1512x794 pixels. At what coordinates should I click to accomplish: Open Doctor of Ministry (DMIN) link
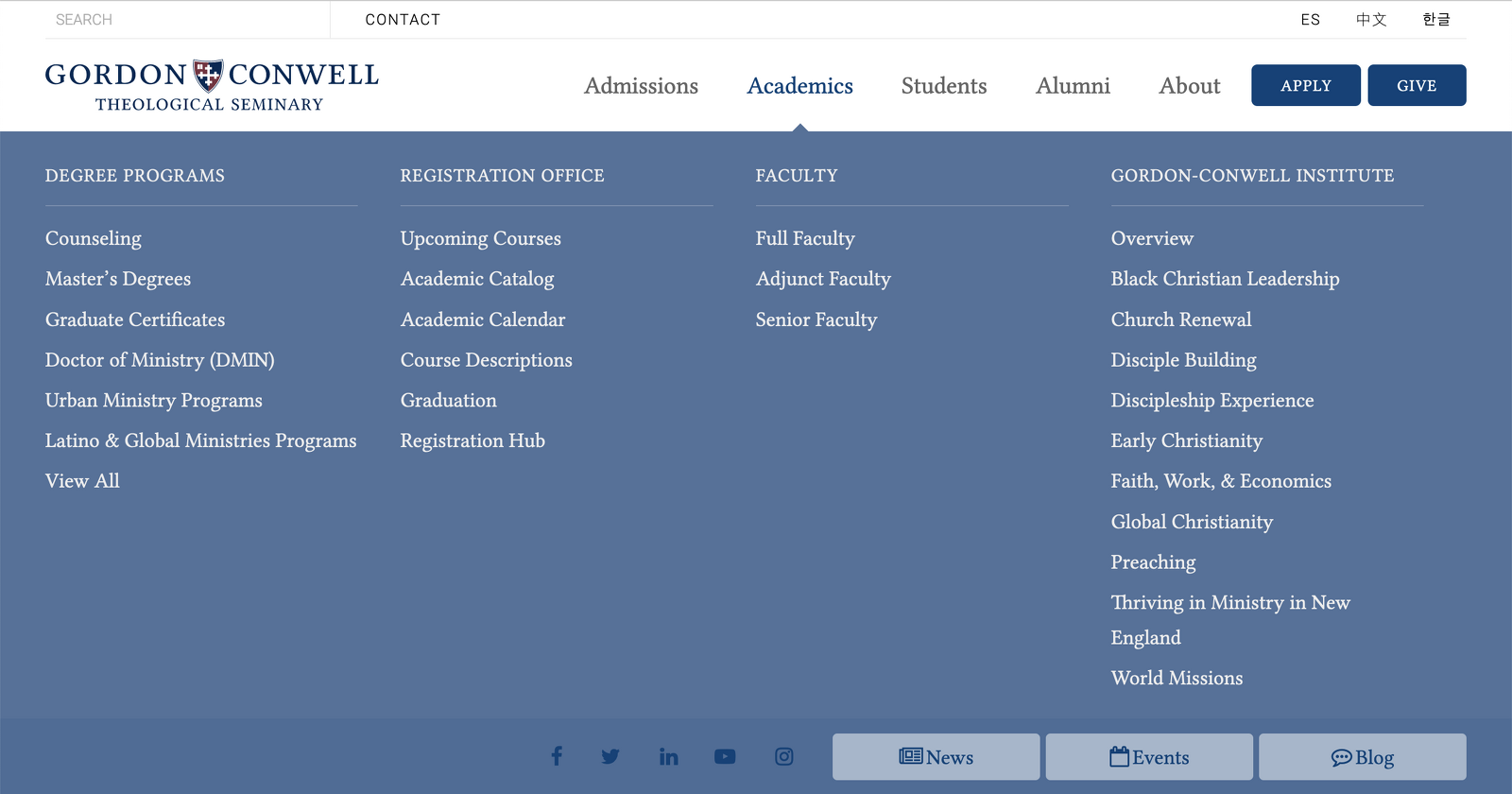pyautogui.click(x=160, y=360)
